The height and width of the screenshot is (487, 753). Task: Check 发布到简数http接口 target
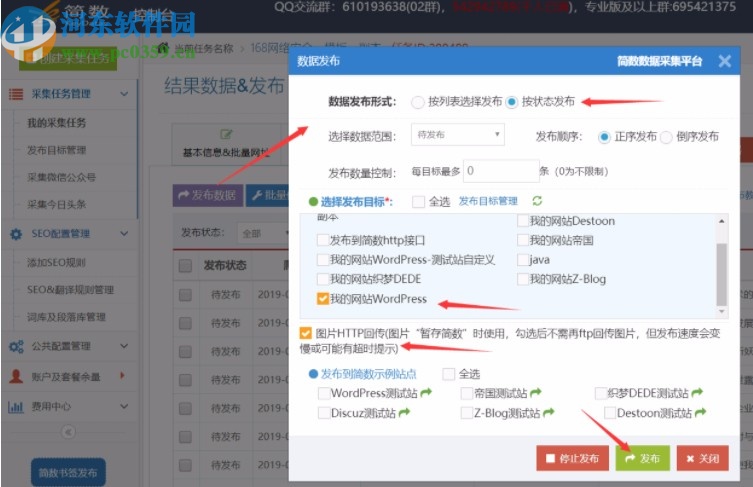(x=323, y=240)
